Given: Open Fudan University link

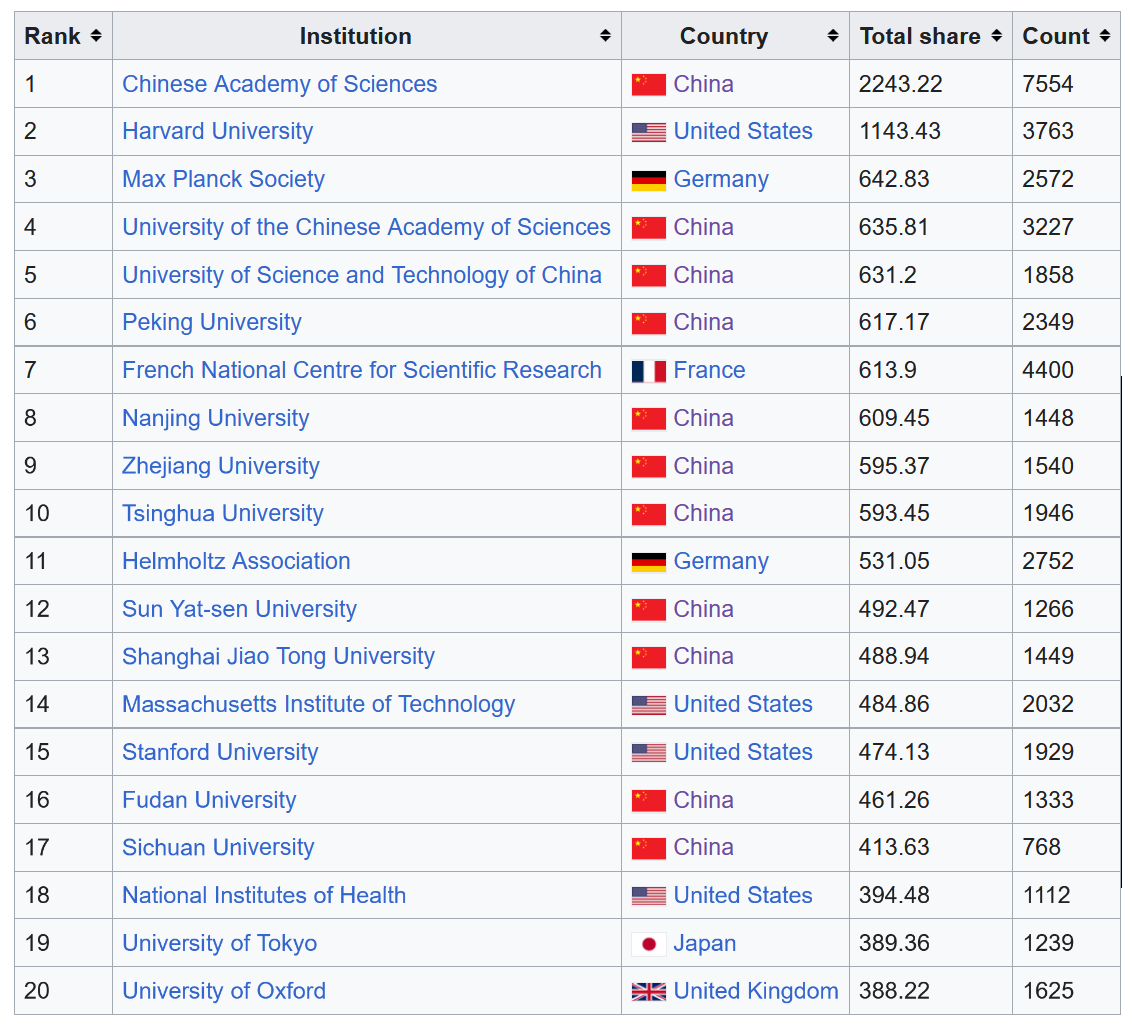Looking at the screenshot, I should [209, 800].
